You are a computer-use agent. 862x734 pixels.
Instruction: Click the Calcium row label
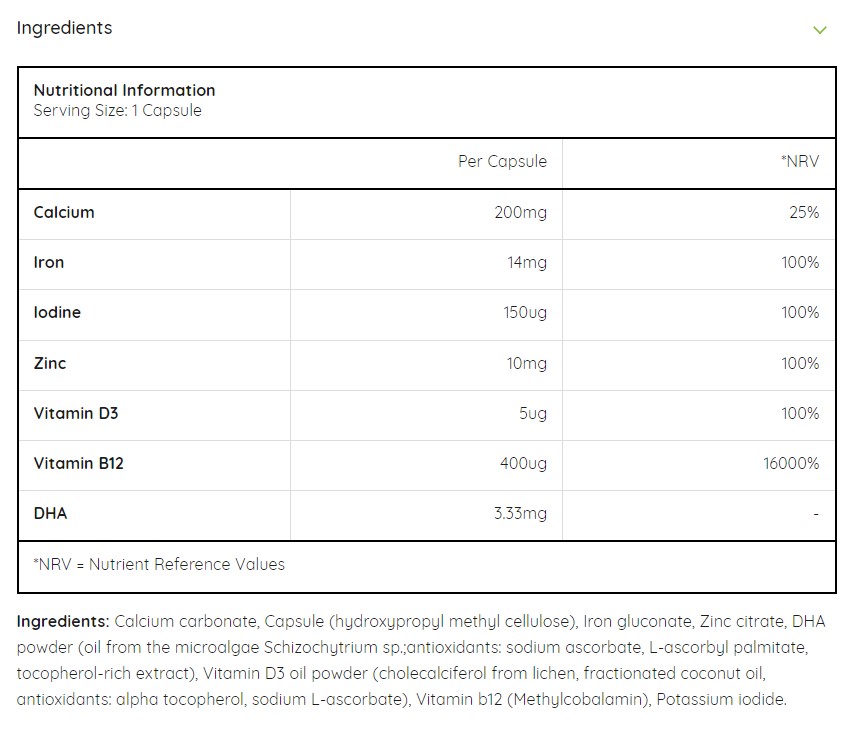coord(64,212)
